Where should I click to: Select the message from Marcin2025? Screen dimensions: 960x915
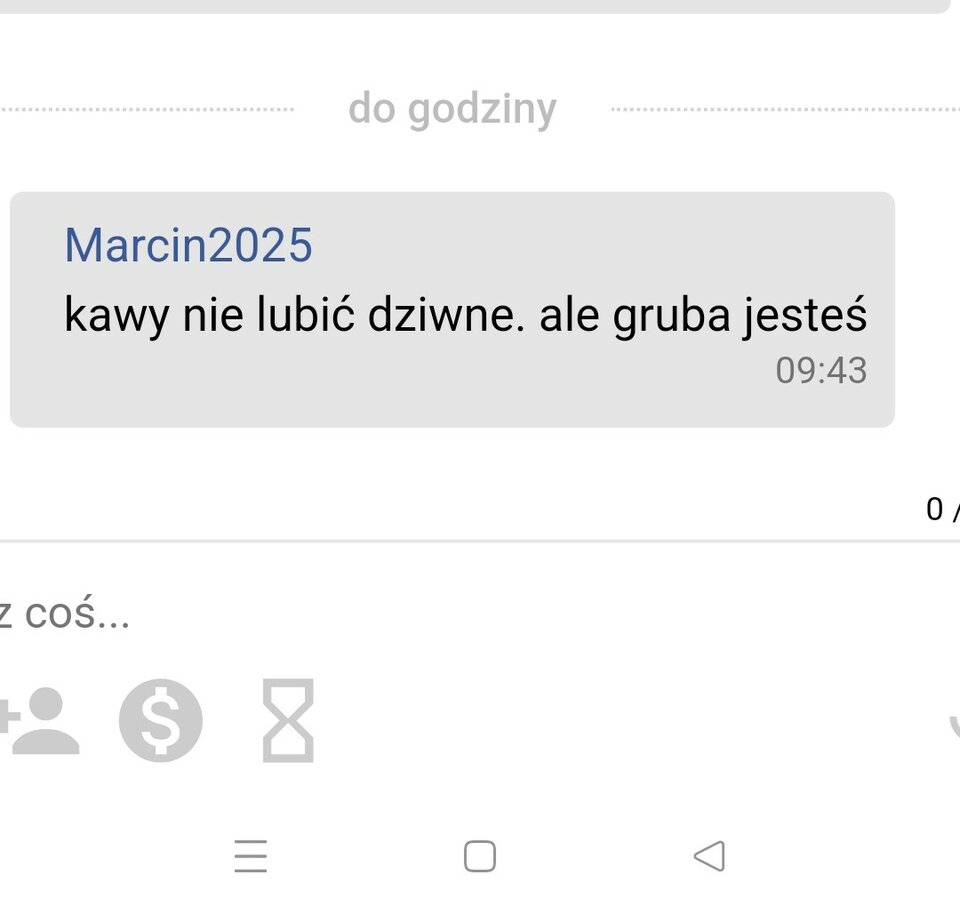(452, 309)
